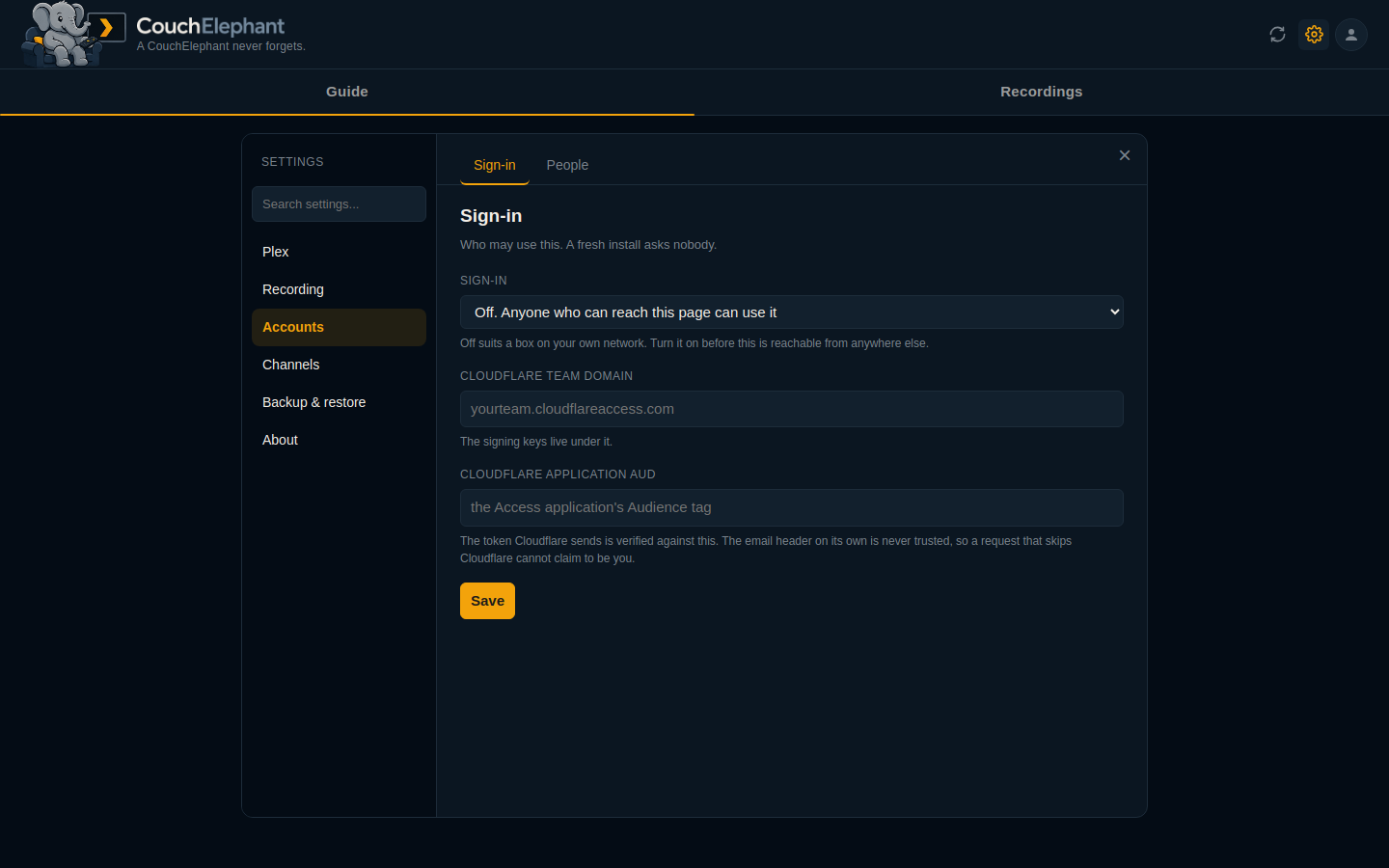Image resolution: width=1389 pixels, height=868 pixels.
Task: Expand the Sign-in mode dropdown
Action: click(792, 312)
